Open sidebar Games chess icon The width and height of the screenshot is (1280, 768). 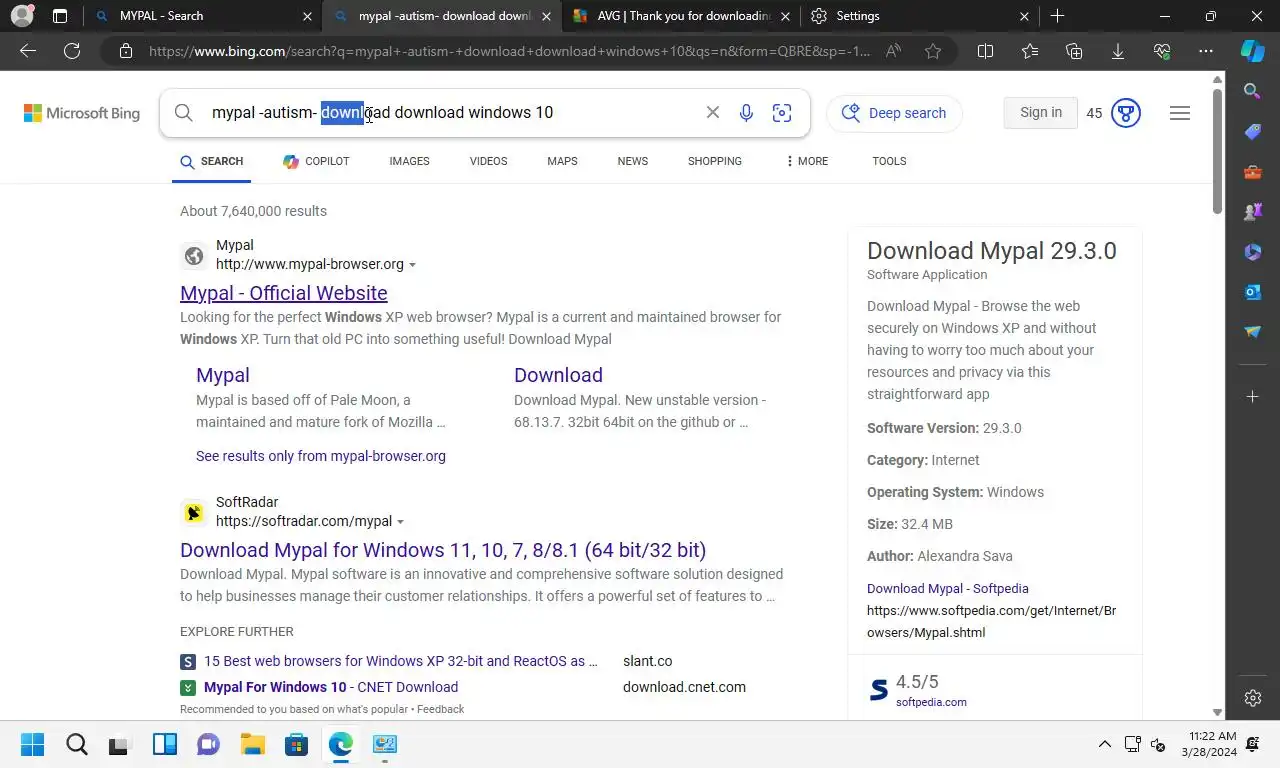pos(1253,212)
